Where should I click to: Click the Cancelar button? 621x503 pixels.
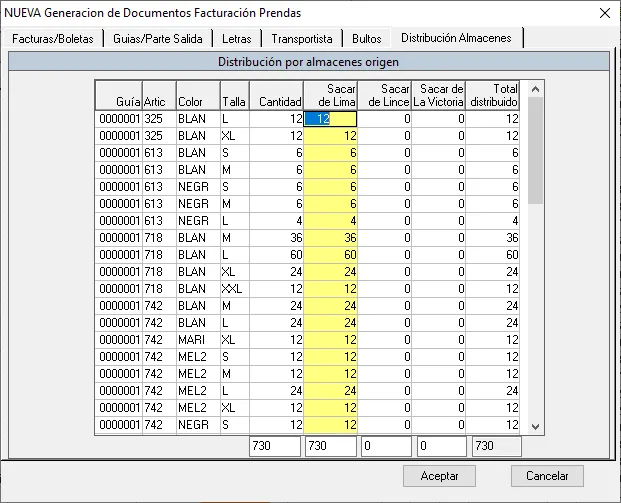(x=547, y=476)
